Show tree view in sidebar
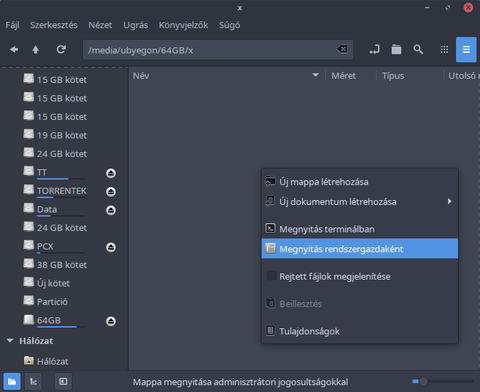Image resolution: width=480 pixels, height=392 pixels. point(33,381)
